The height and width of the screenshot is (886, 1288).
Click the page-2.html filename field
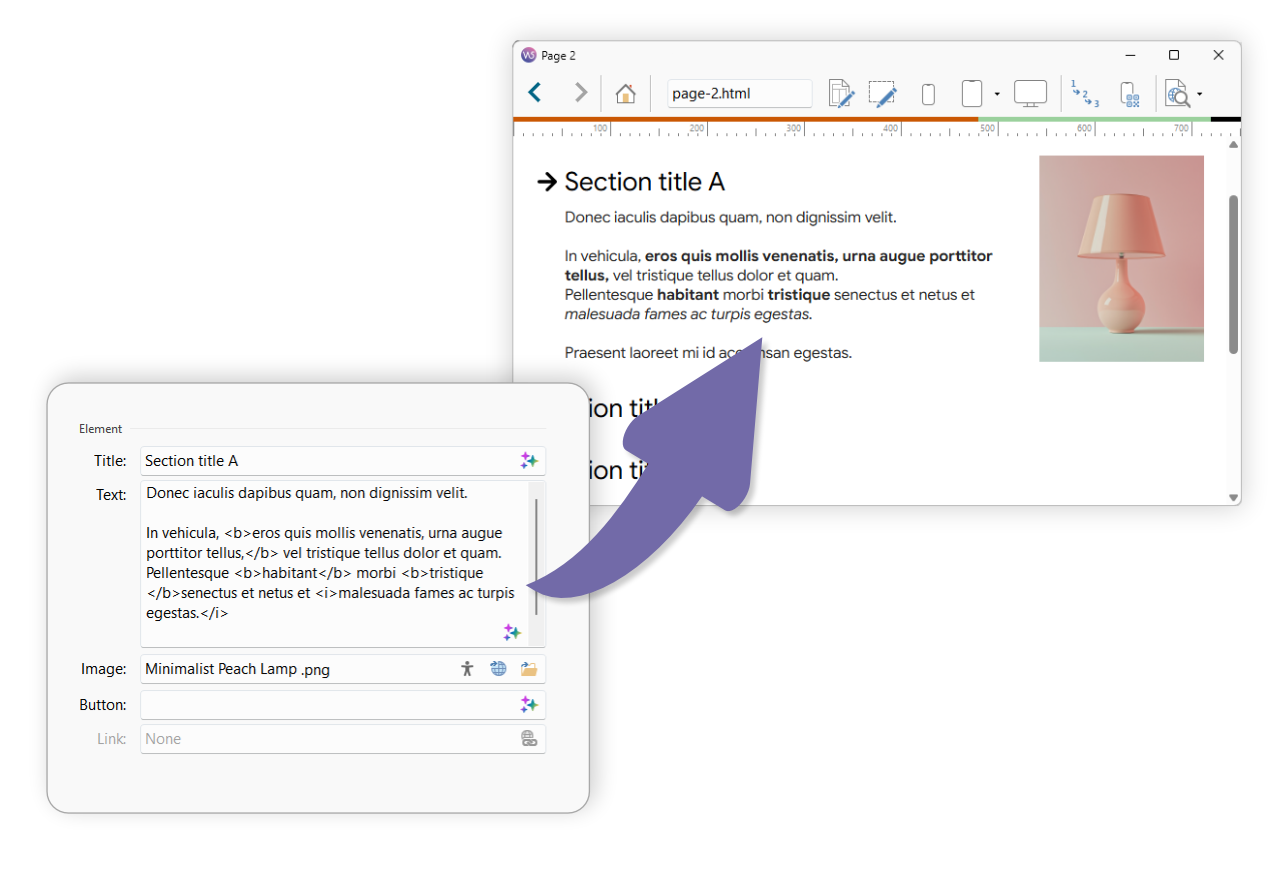click(x=739, y=94)
